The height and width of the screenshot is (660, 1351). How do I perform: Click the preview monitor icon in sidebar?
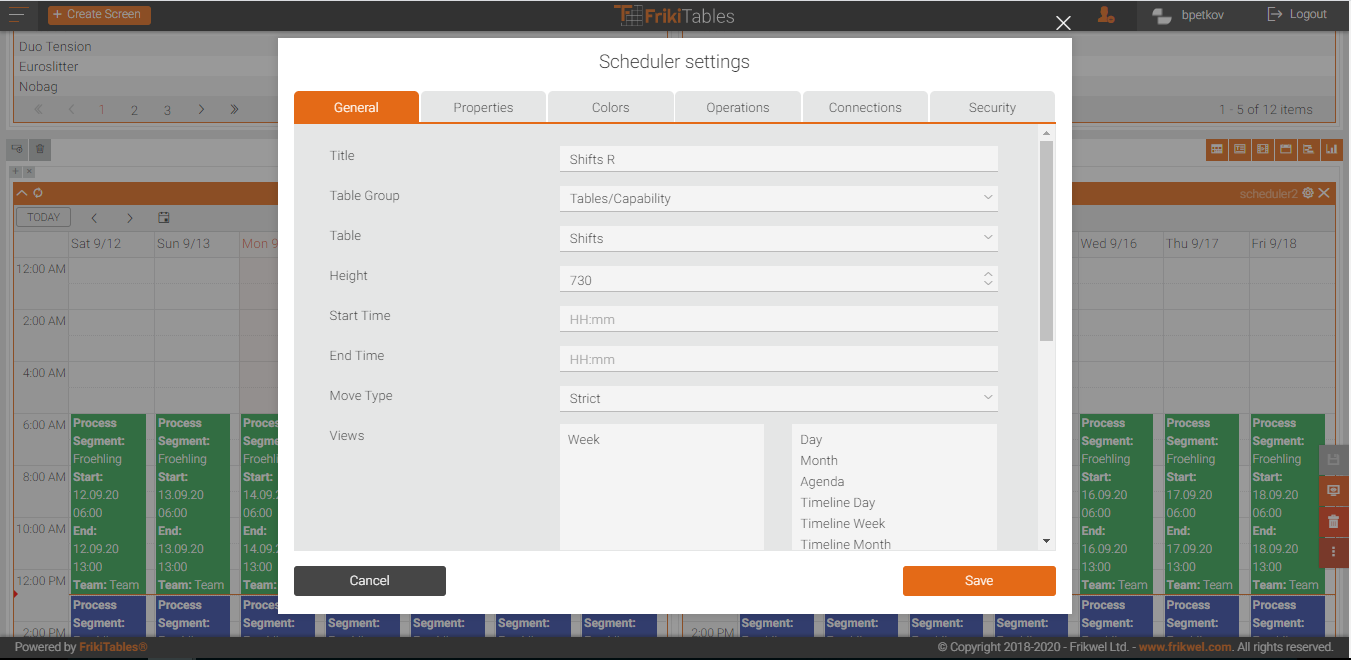[1333, 491]
